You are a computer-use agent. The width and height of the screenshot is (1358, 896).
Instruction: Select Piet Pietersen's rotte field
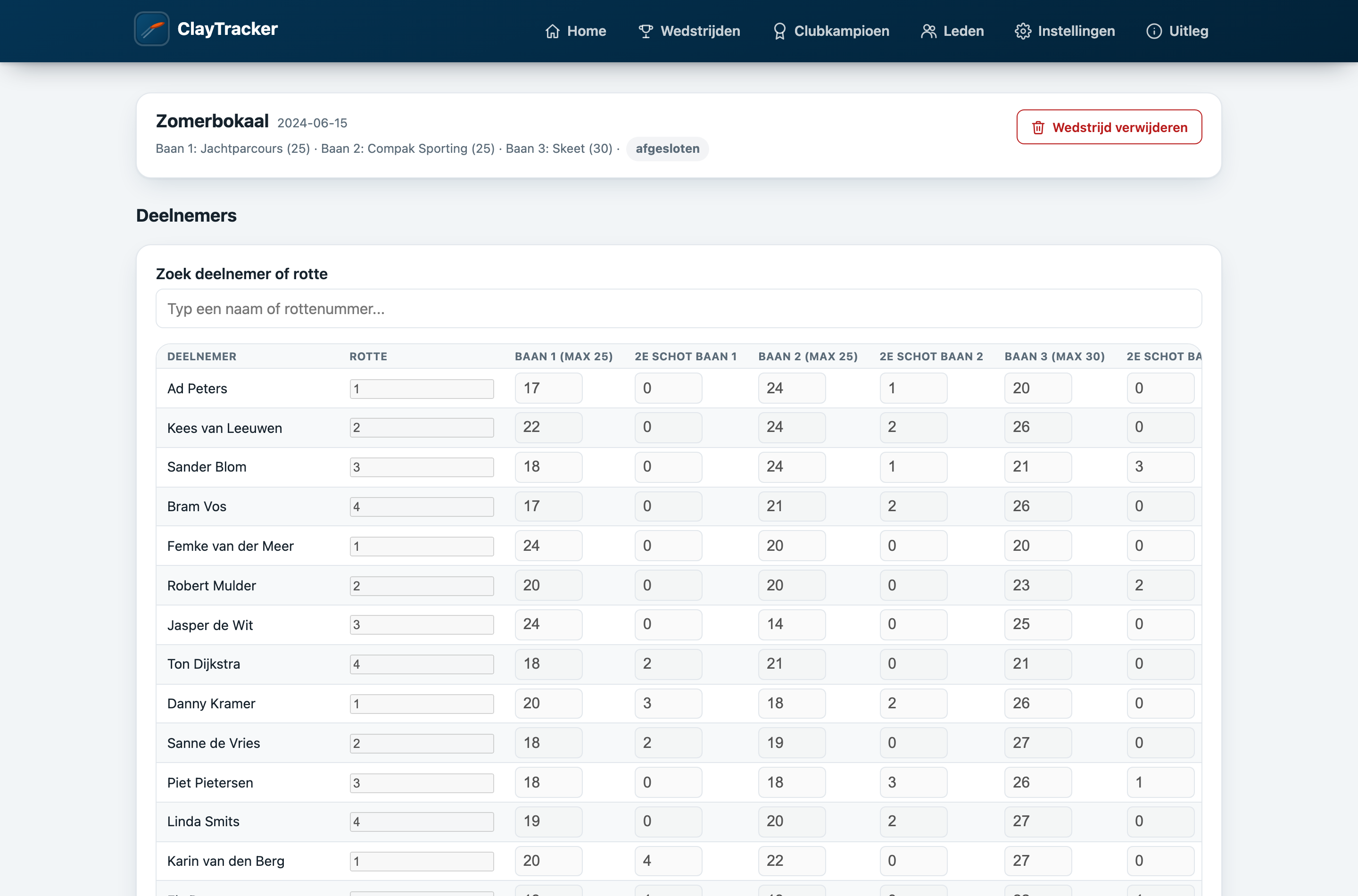tap(422, 783)
